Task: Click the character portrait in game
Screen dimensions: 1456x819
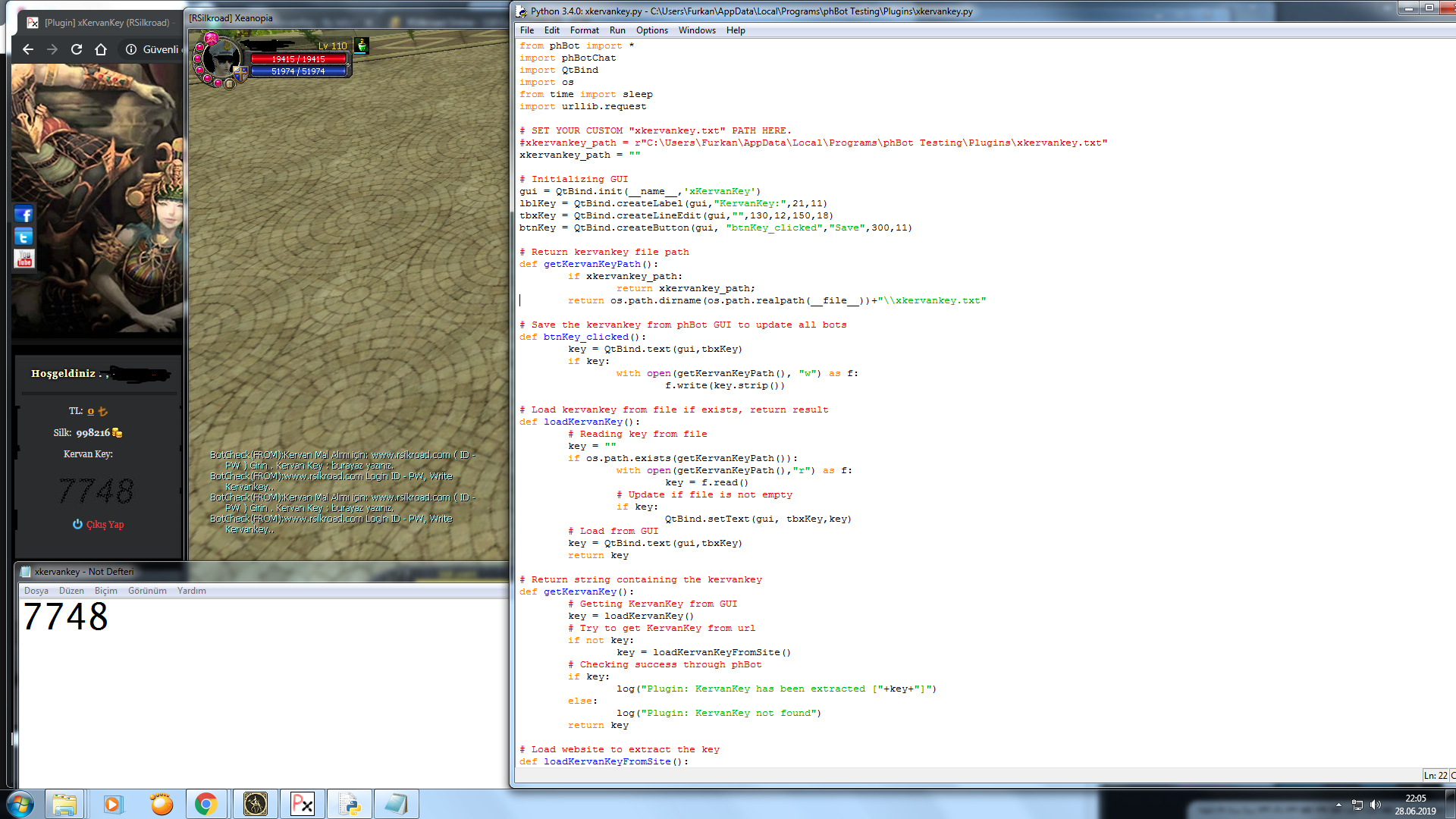Action: click(x=221, y=58)
